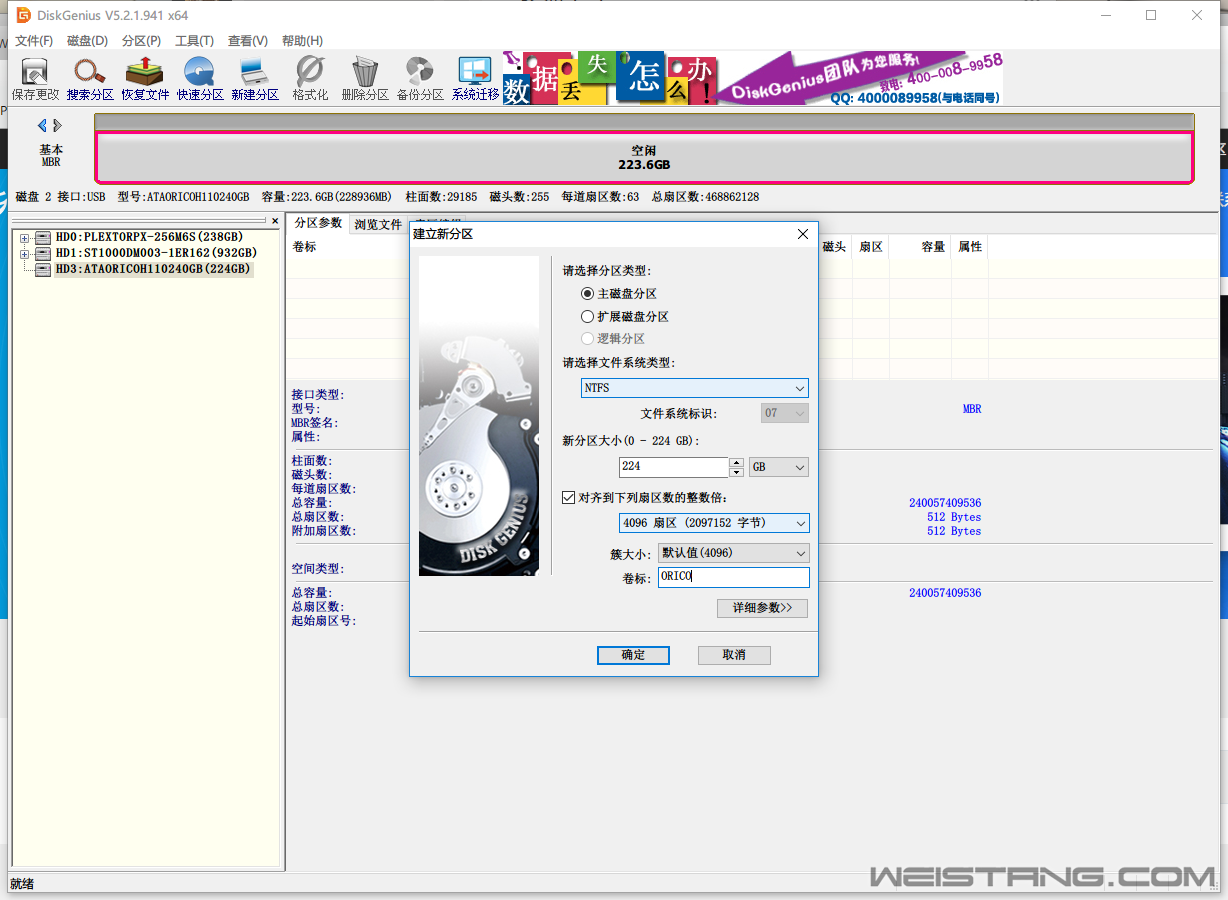Close the left disk tree panel

click(x=275, y=220)
